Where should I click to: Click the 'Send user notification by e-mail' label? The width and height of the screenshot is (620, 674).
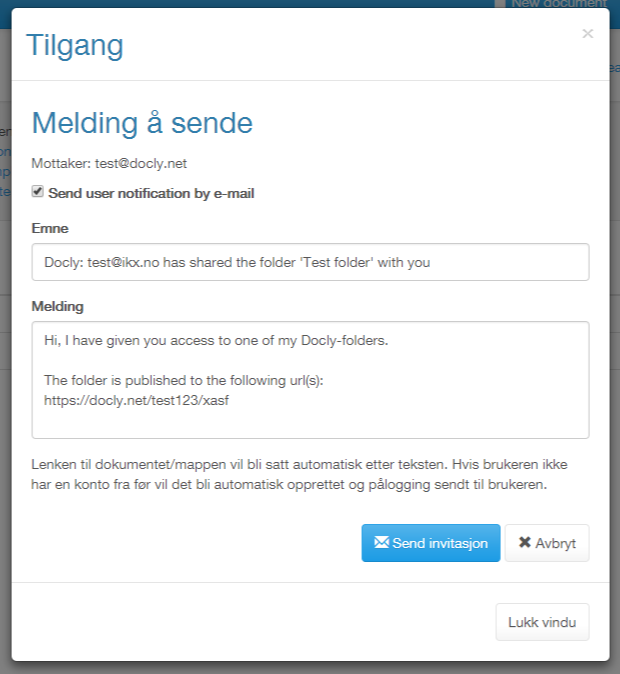(x=151, y=193)
